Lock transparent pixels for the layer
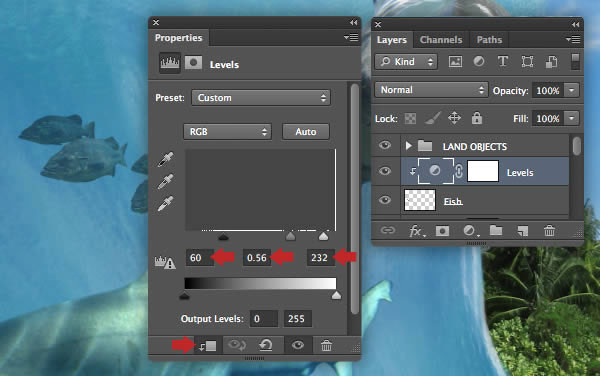This screenshot has height=376, width=600. [x=410, y=119]
